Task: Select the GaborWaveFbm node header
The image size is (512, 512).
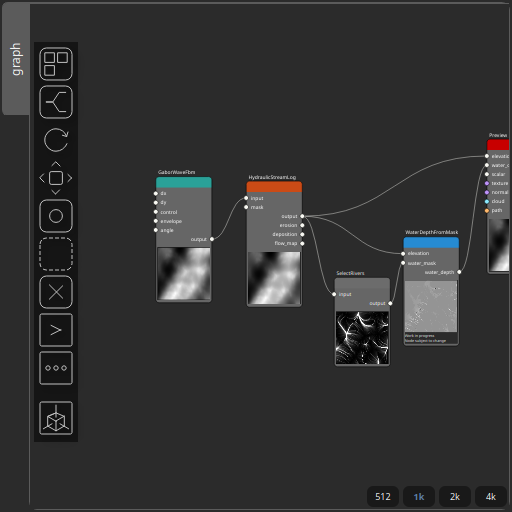Action: 184,183
